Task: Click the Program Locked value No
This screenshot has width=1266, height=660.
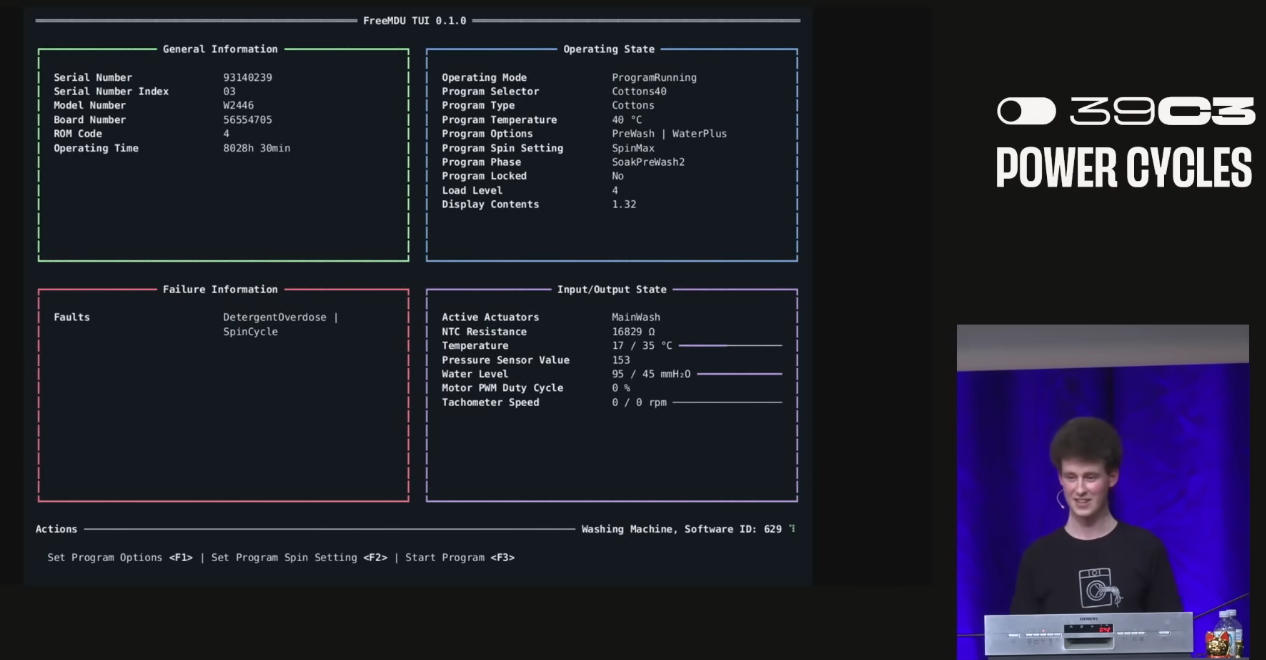Action: pyautogui.click(x=618, y=176)
